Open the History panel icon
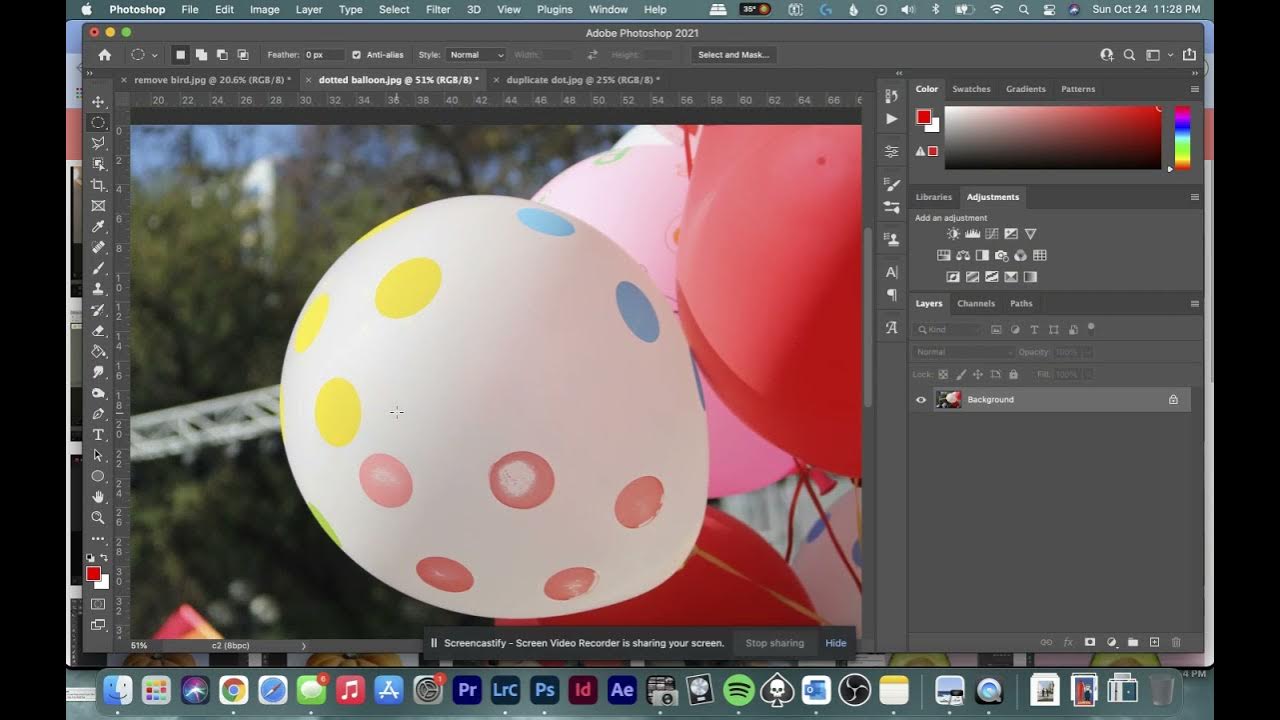The width and height of the screenshot is (1280, 720). point(891,96)
